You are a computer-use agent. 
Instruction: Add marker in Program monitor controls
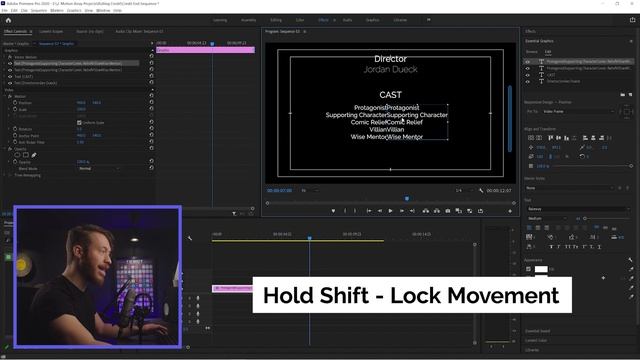[333, 211]
